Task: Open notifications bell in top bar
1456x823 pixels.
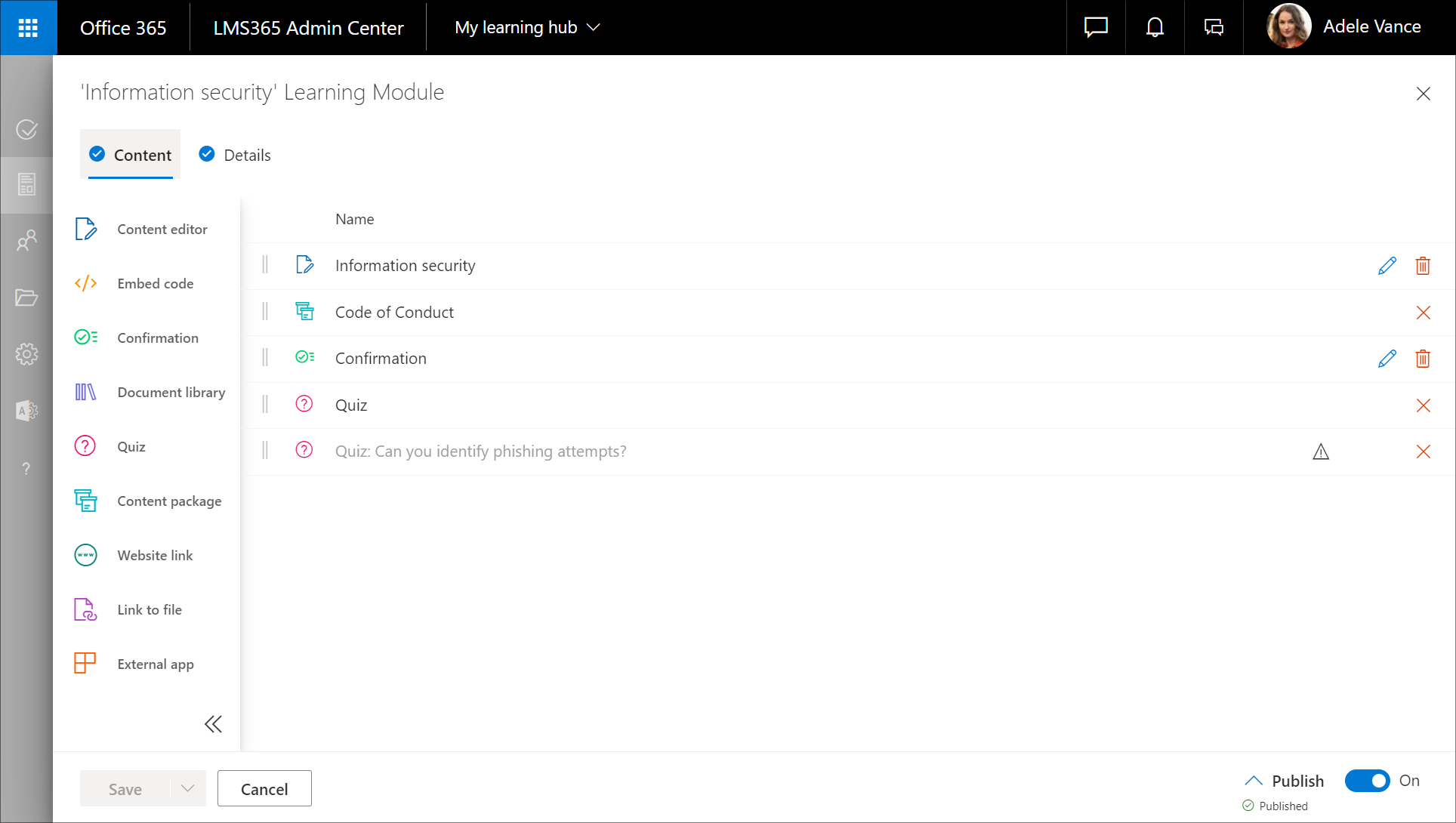Action: 1154,28
